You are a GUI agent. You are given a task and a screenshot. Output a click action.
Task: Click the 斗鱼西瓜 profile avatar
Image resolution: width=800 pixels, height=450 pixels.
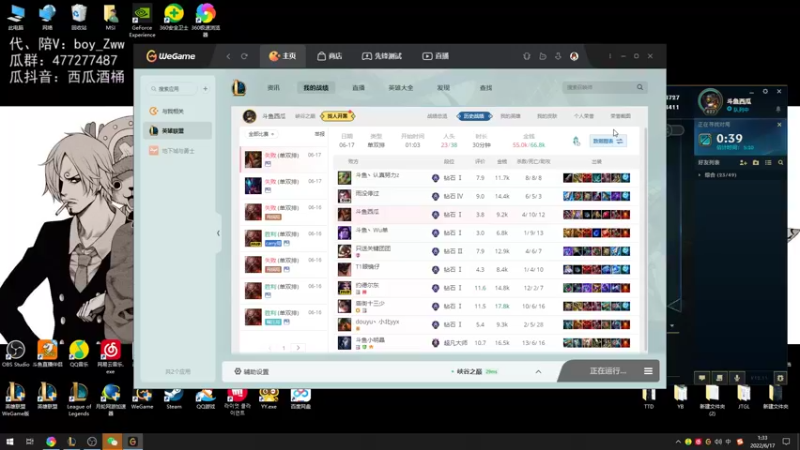(x=249, y=116)
